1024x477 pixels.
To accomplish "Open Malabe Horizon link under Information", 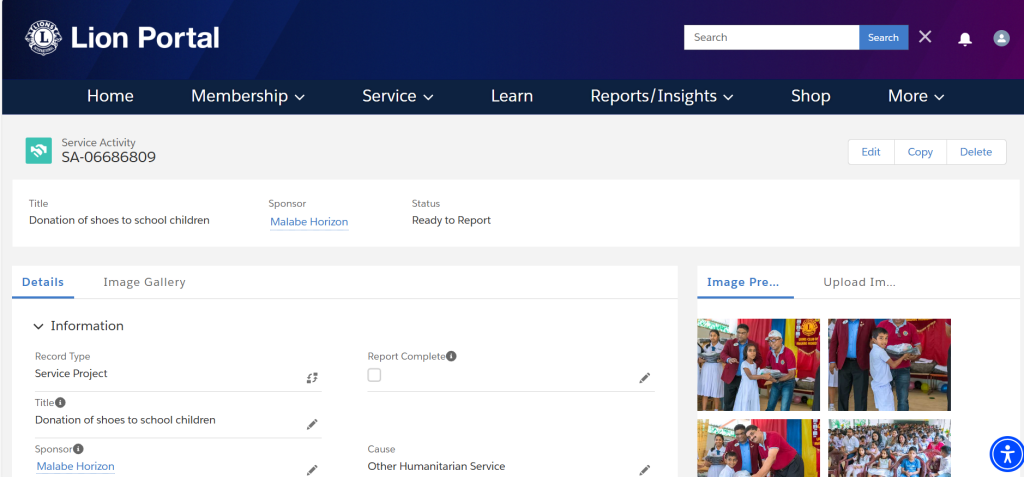I will click(x=76, y=467).
